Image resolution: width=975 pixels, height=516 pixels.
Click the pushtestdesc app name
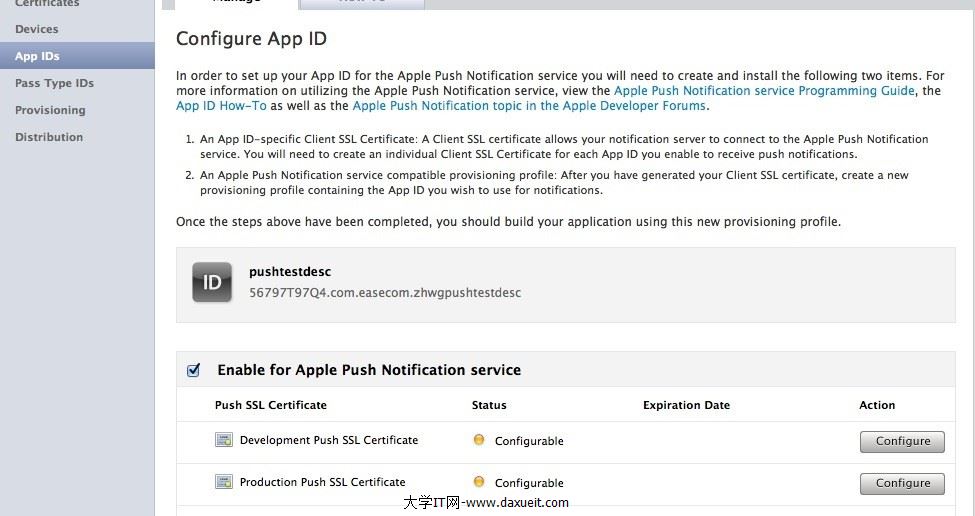(x=290, y=271)
